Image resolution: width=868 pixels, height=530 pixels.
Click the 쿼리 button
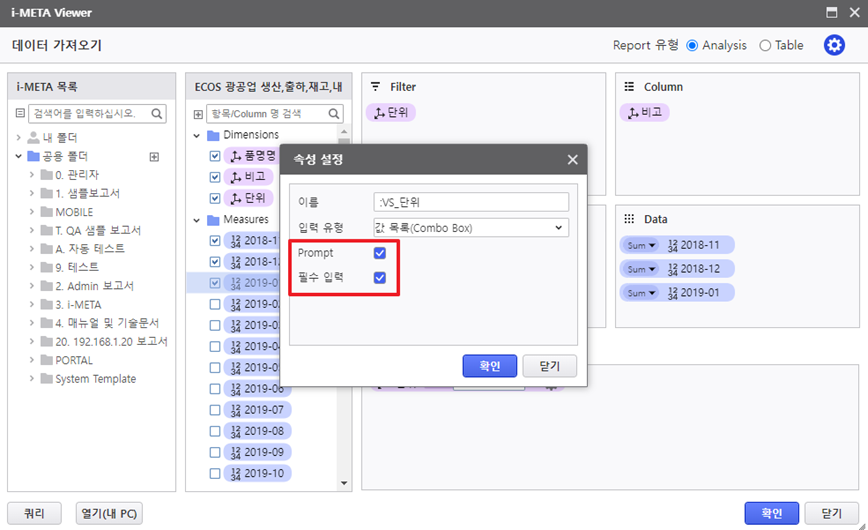pos(34,513)
